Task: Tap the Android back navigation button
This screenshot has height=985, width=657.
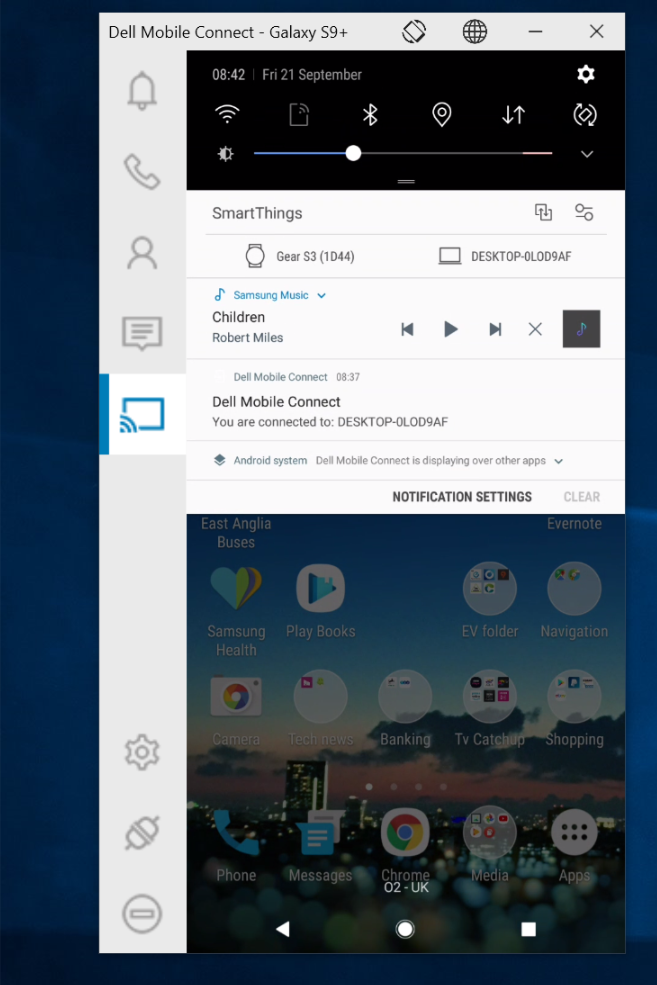Action: click(283, 928)
